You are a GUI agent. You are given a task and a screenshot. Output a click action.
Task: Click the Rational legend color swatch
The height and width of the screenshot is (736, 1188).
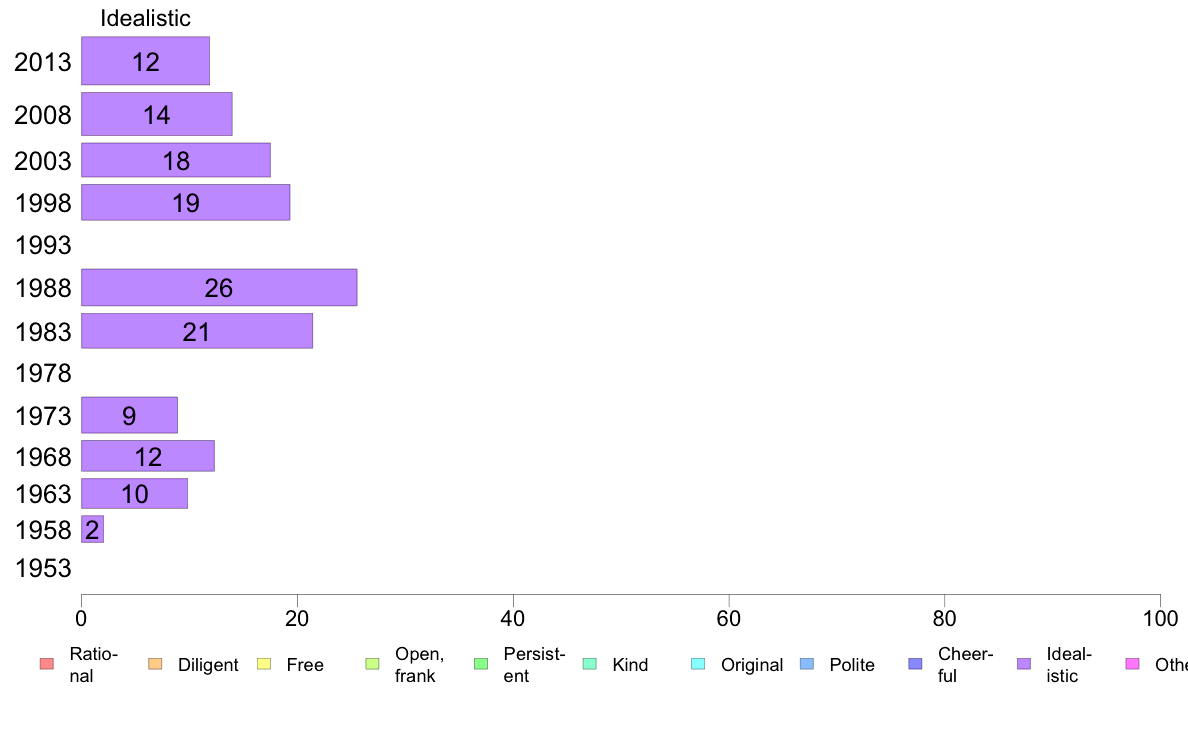[x=47, y=664]
